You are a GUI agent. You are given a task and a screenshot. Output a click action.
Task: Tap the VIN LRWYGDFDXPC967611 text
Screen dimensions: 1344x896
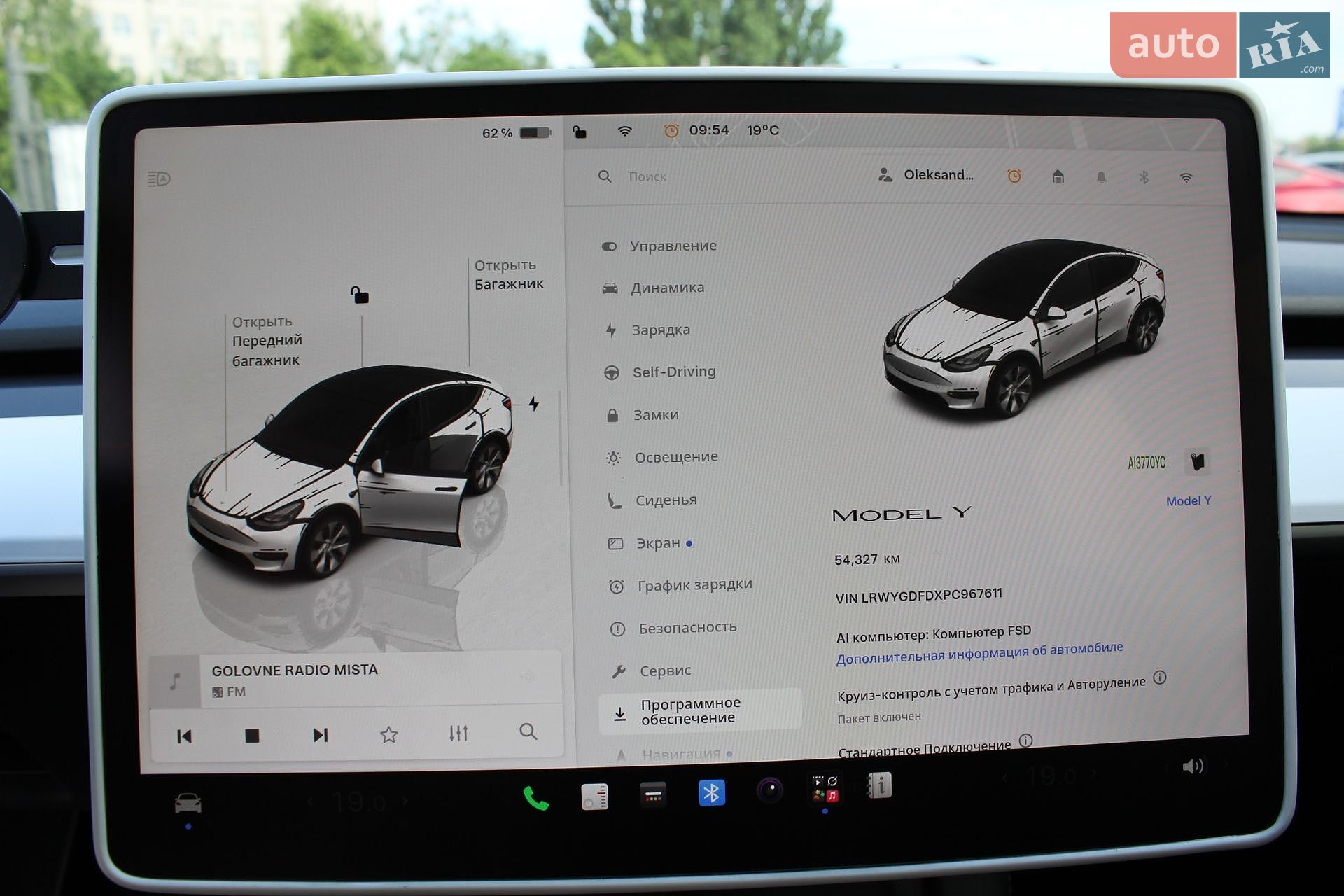pyautogui.click(x=918, y=596)
